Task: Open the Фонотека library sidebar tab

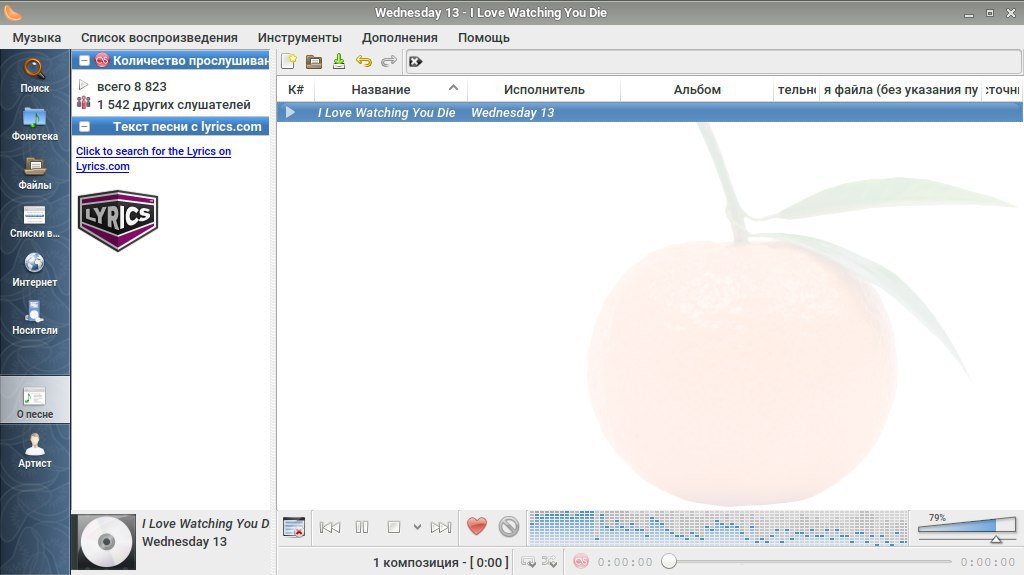Action: click(35, 124)
